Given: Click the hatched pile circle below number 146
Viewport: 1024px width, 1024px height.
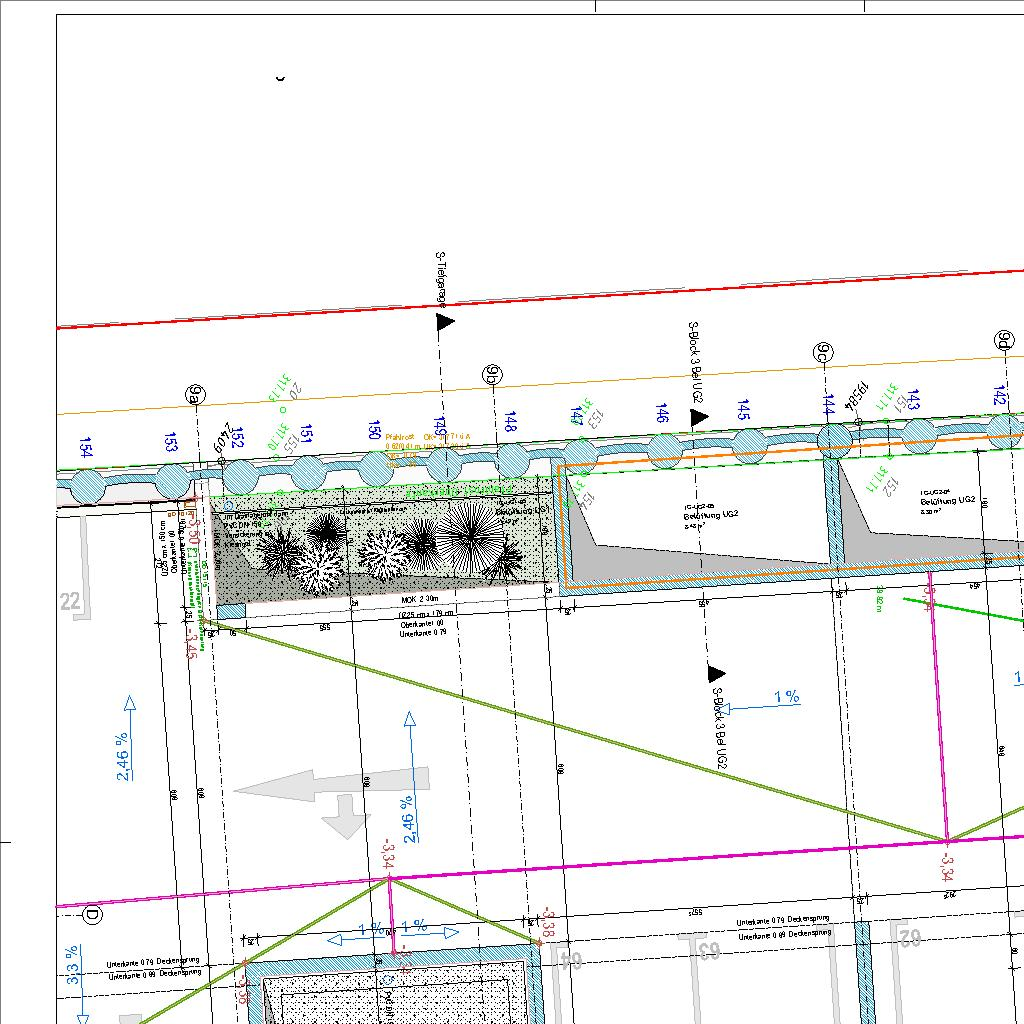Looking at the screenshot, I should click(665, 451).
